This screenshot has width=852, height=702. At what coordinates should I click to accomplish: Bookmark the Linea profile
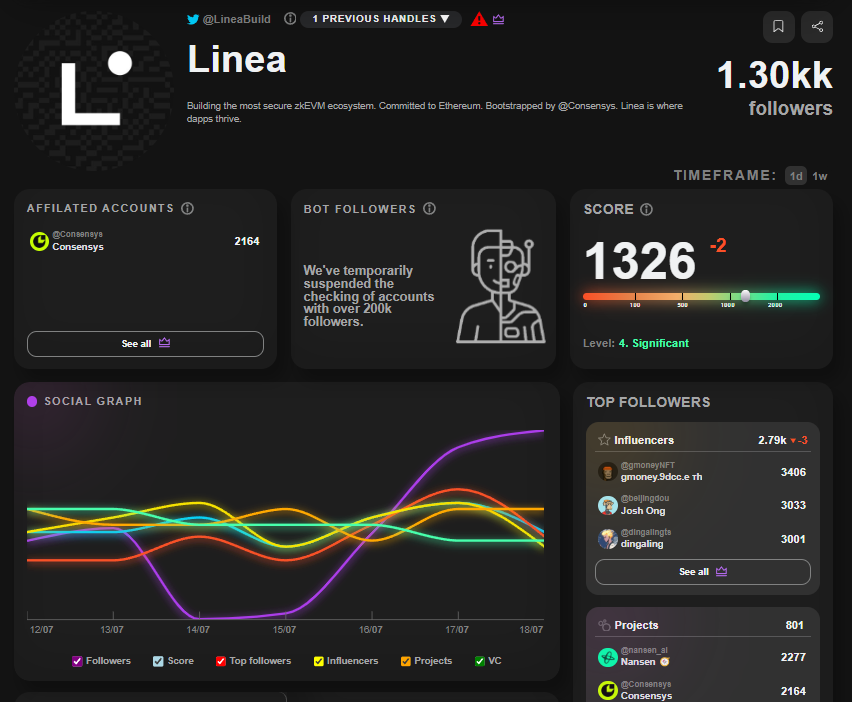778,27
